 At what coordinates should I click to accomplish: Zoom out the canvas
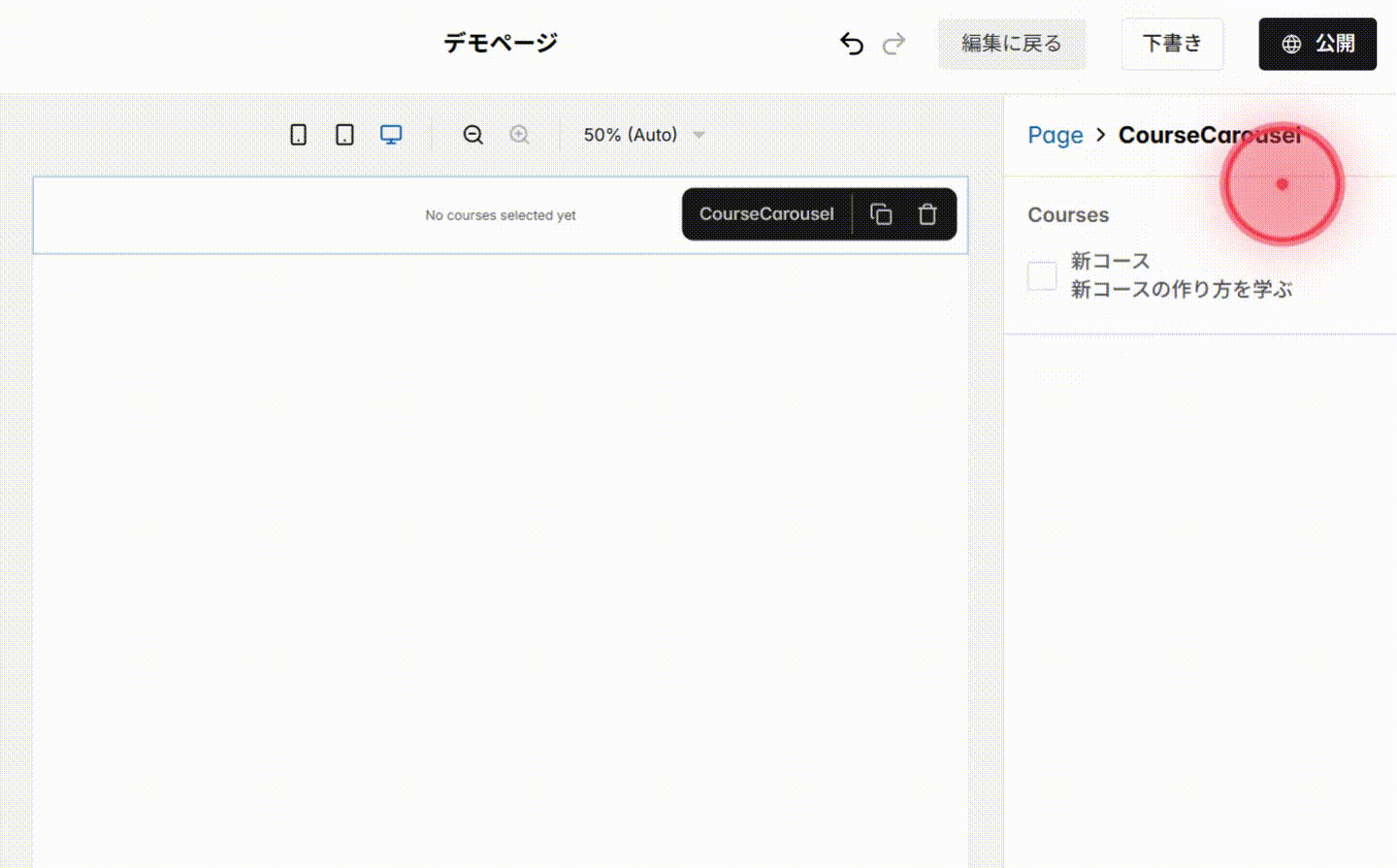point(472,135)
